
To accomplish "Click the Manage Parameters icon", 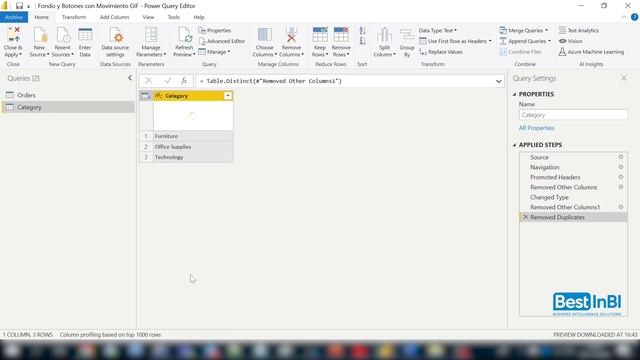I will click(151, 35).
